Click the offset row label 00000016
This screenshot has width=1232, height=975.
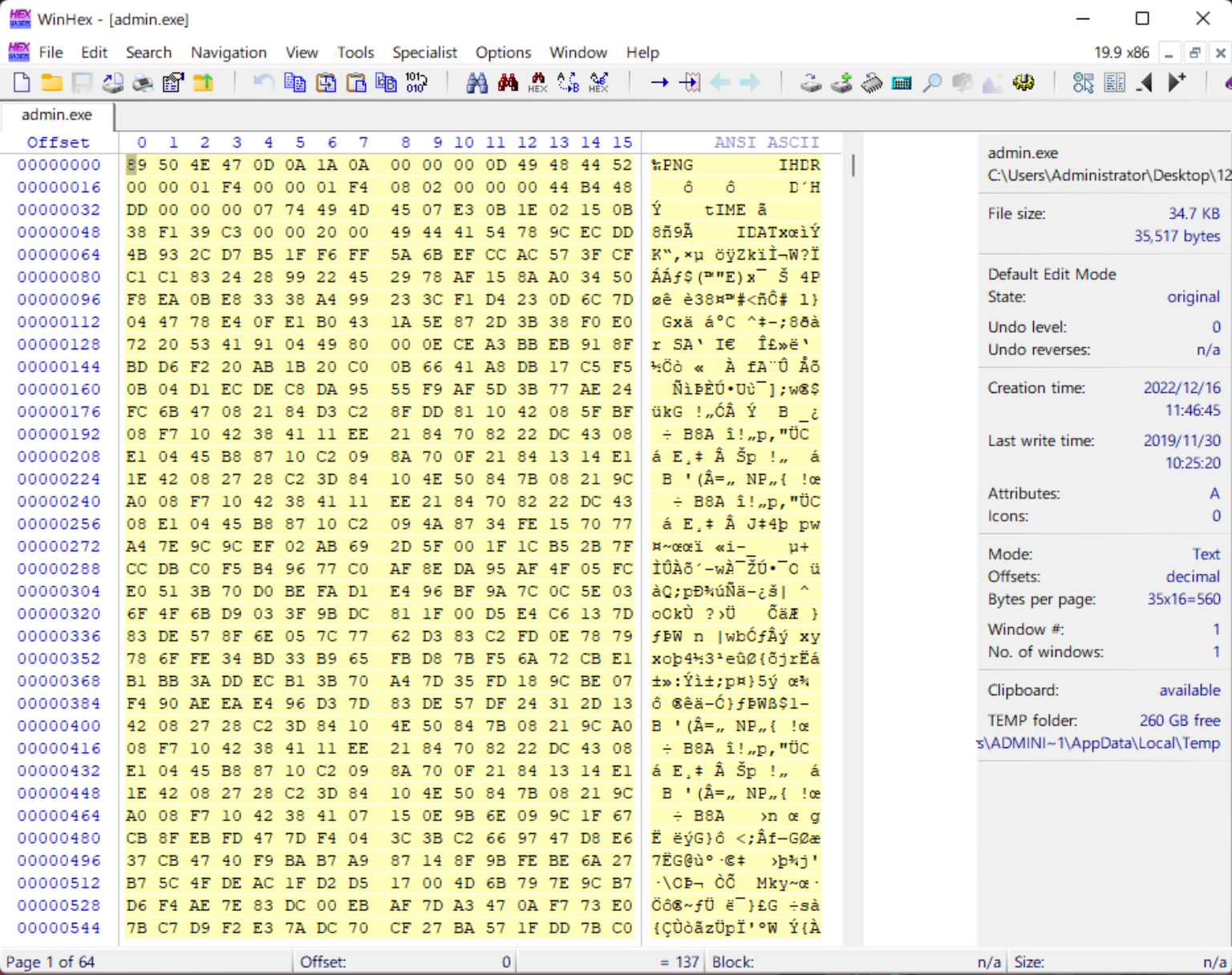point(59,187)
